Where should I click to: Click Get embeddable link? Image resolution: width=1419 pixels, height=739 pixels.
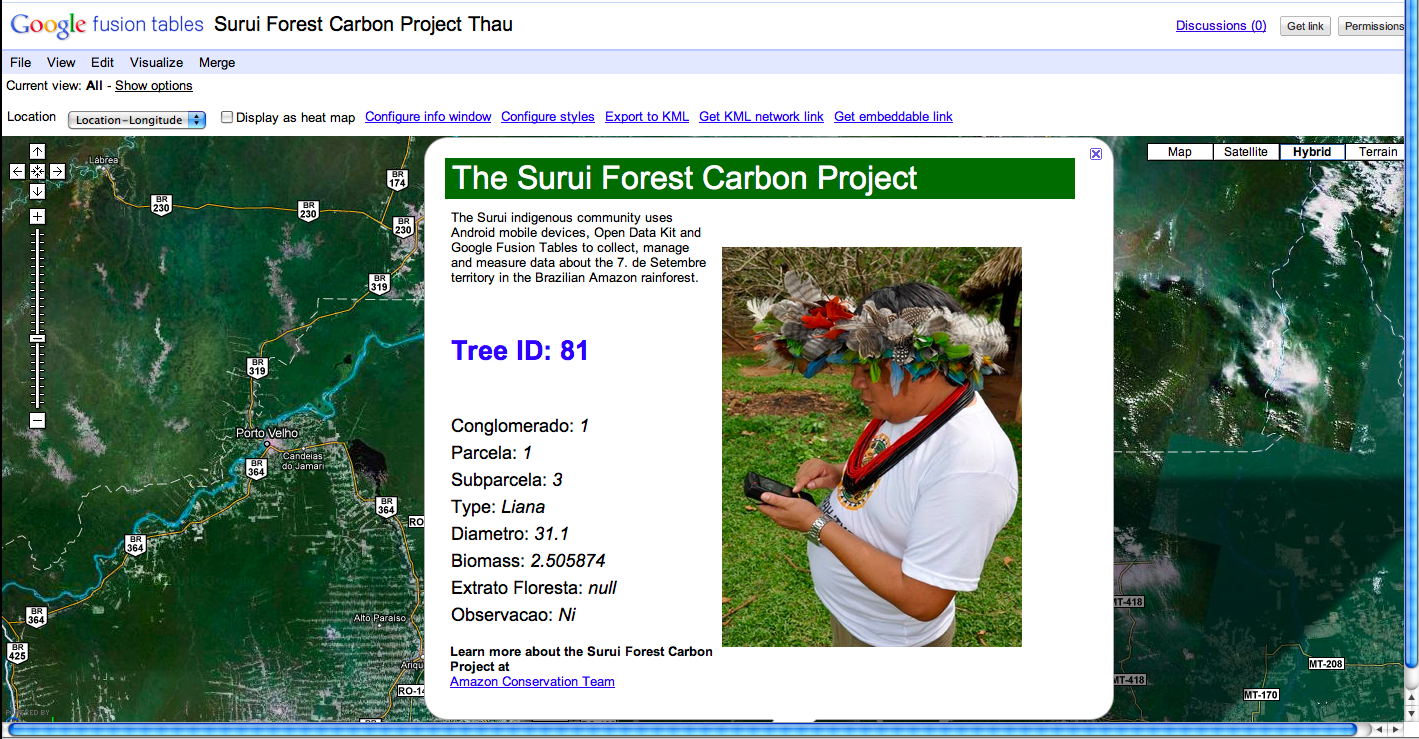[893, 117]
